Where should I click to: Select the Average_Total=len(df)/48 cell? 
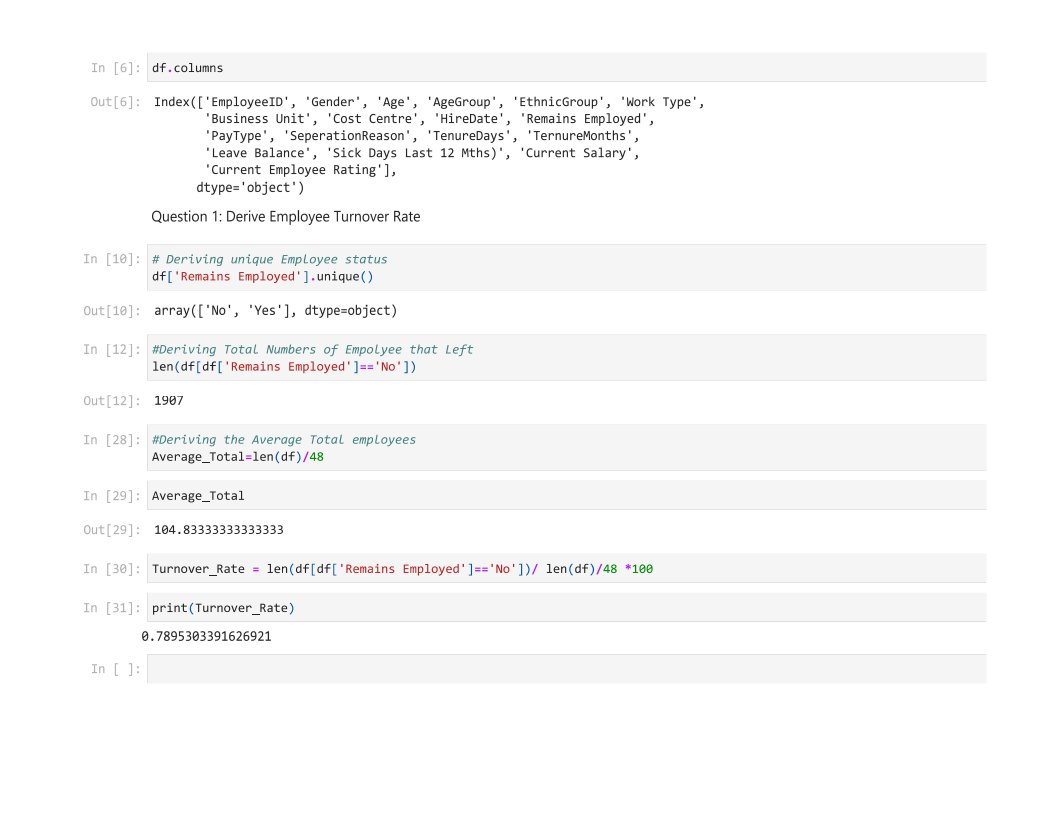tap(566, 448)
